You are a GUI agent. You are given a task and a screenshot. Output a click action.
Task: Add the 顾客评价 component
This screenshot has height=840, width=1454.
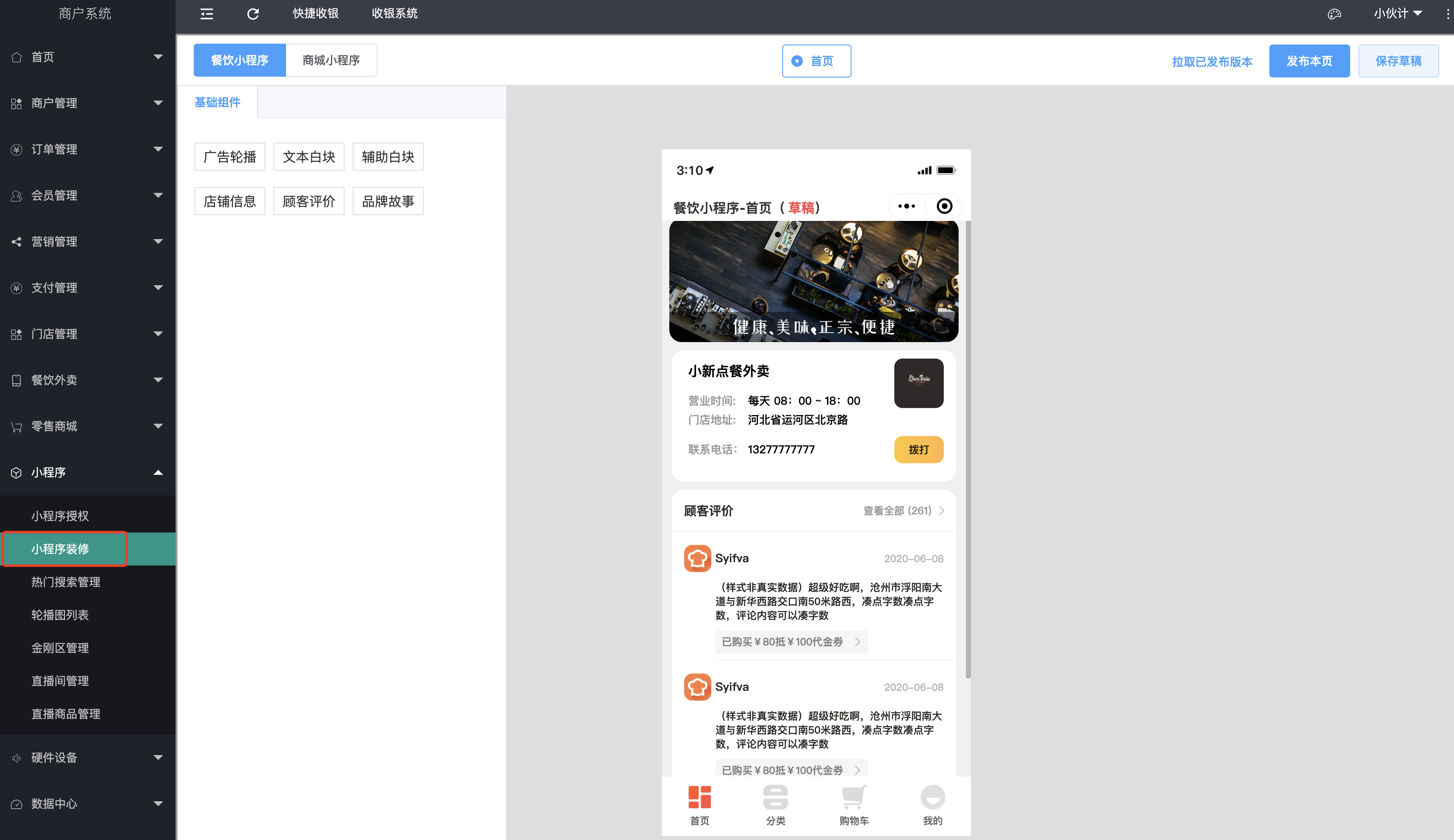coord(309,201)
